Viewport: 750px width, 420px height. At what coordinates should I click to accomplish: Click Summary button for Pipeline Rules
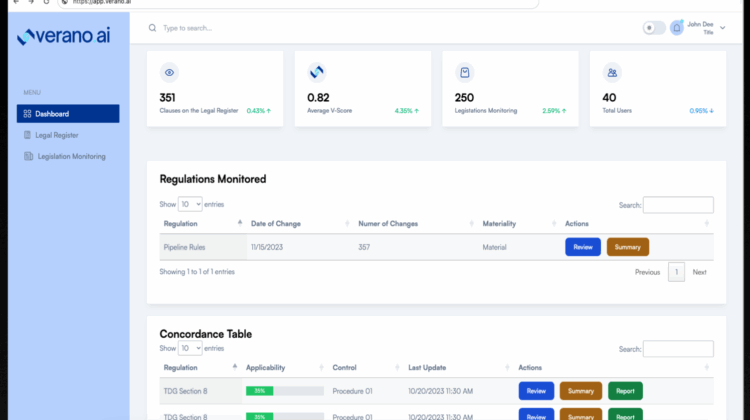[627, 247]
